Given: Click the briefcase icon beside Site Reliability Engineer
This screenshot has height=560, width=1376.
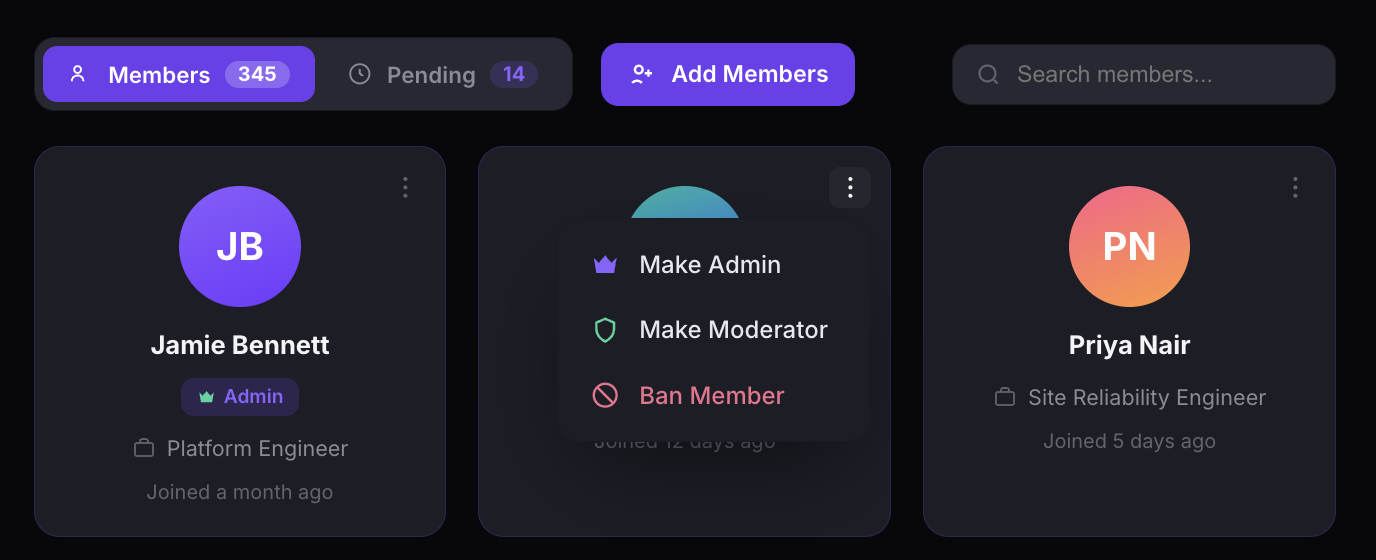Looking at the screenshot, I should coord(1005,397).
